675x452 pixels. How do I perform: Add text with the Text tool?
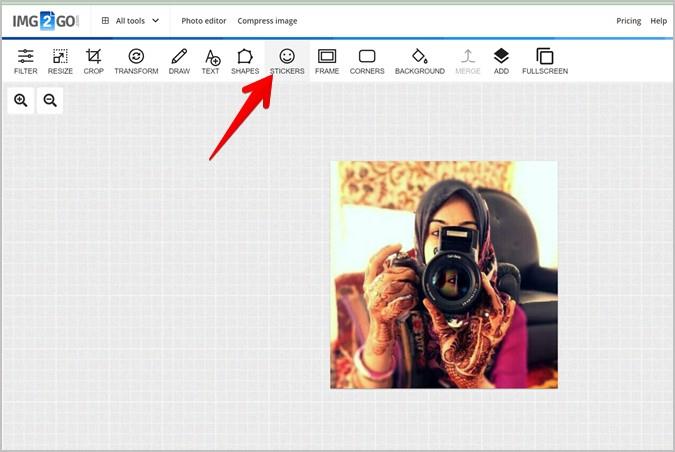click(211, 62)
